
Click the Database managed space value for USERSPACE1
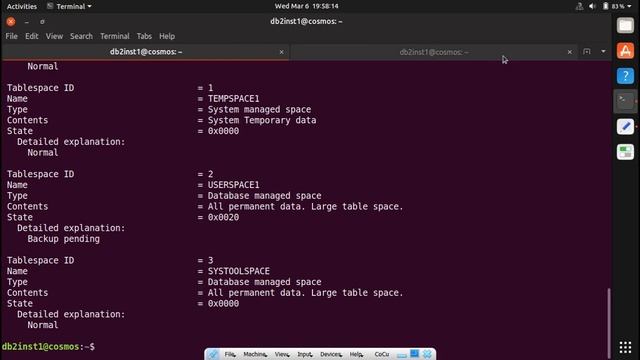click(264, 196)
